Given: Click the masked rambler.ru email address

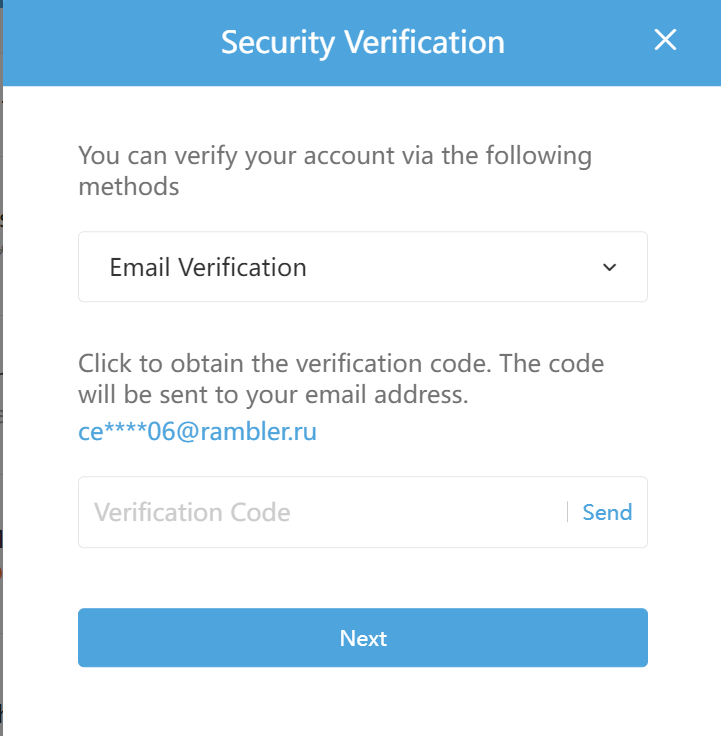Looking at the screenshot, I should point(197,431).
